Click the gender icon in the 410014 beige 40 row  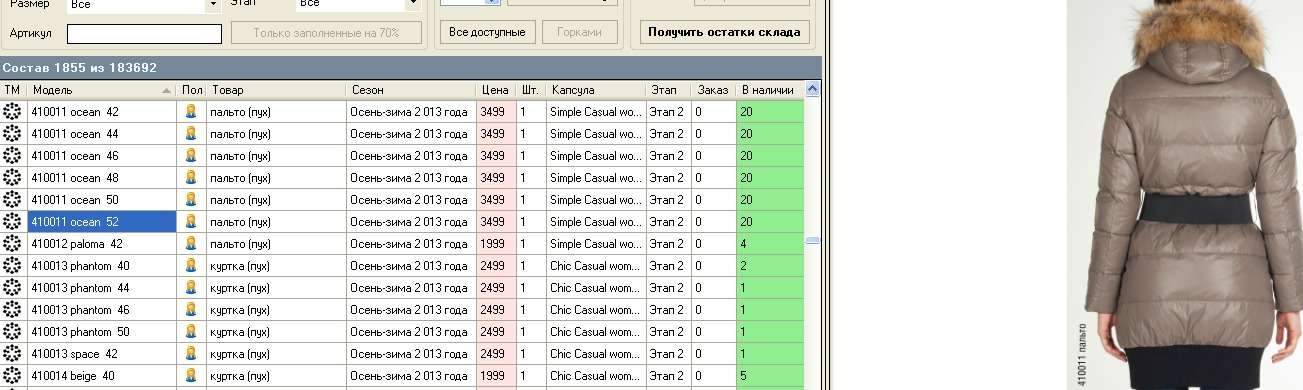[x=191, y=376]
